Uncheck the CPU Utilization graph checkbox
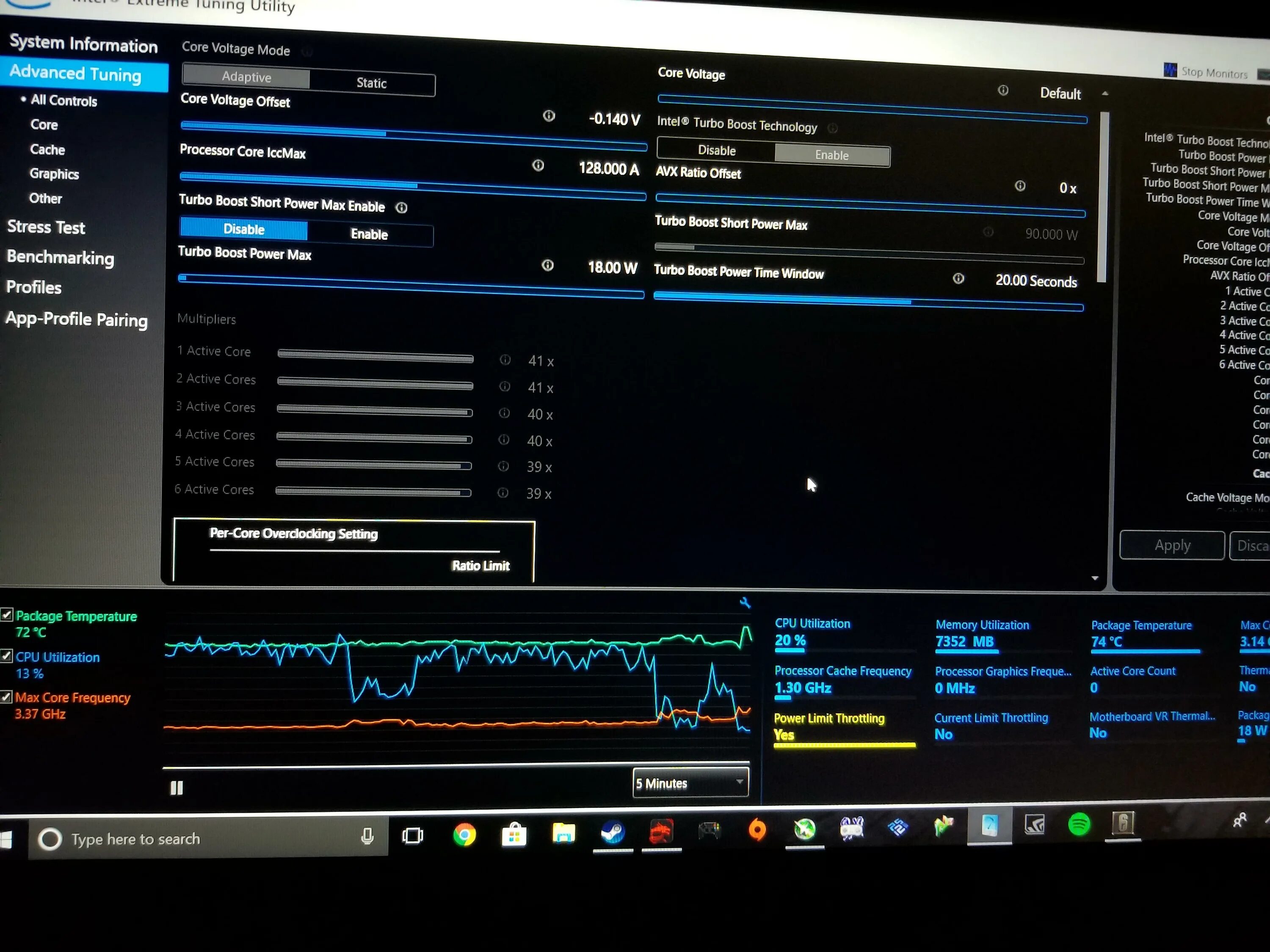The width and height of the screenshot is (1270, 952). click(6, 656)
